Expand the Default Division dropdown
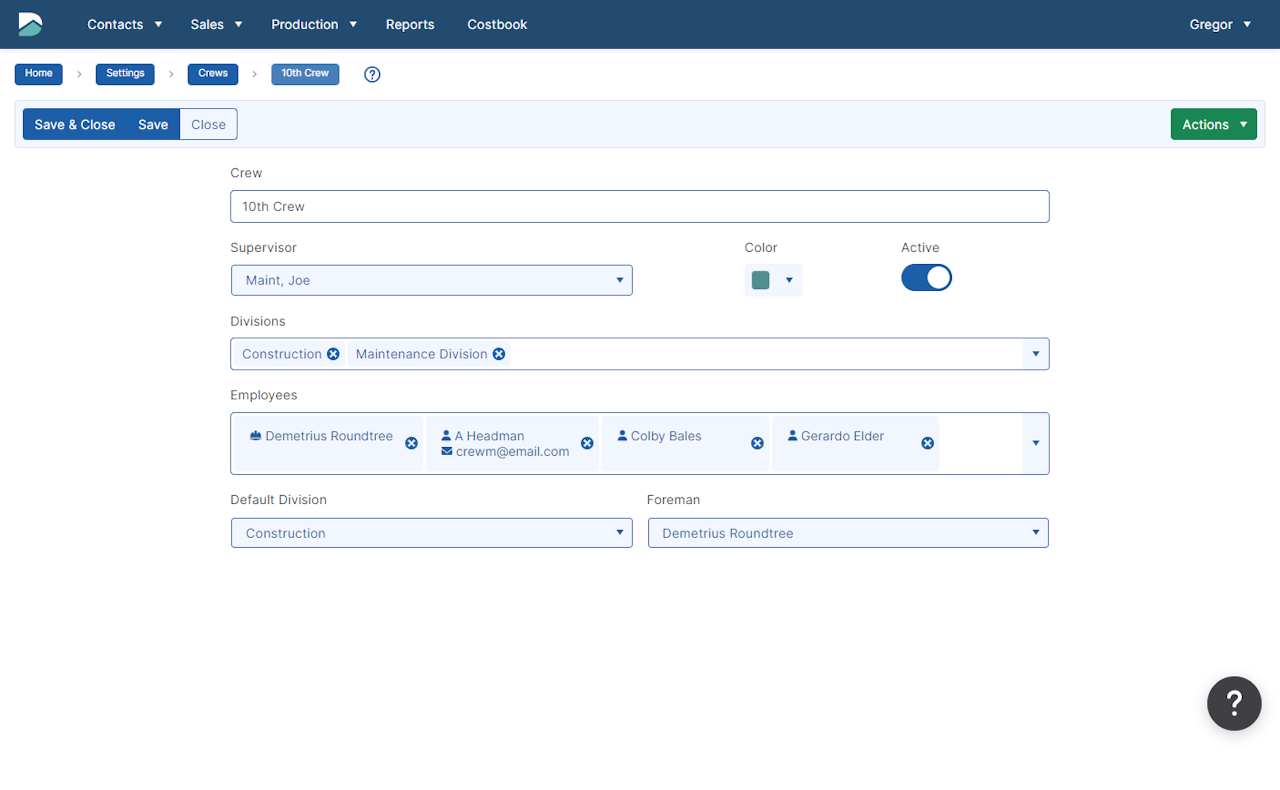The width and height of the screenshot is (1280, 790). (x=431, y=533)
